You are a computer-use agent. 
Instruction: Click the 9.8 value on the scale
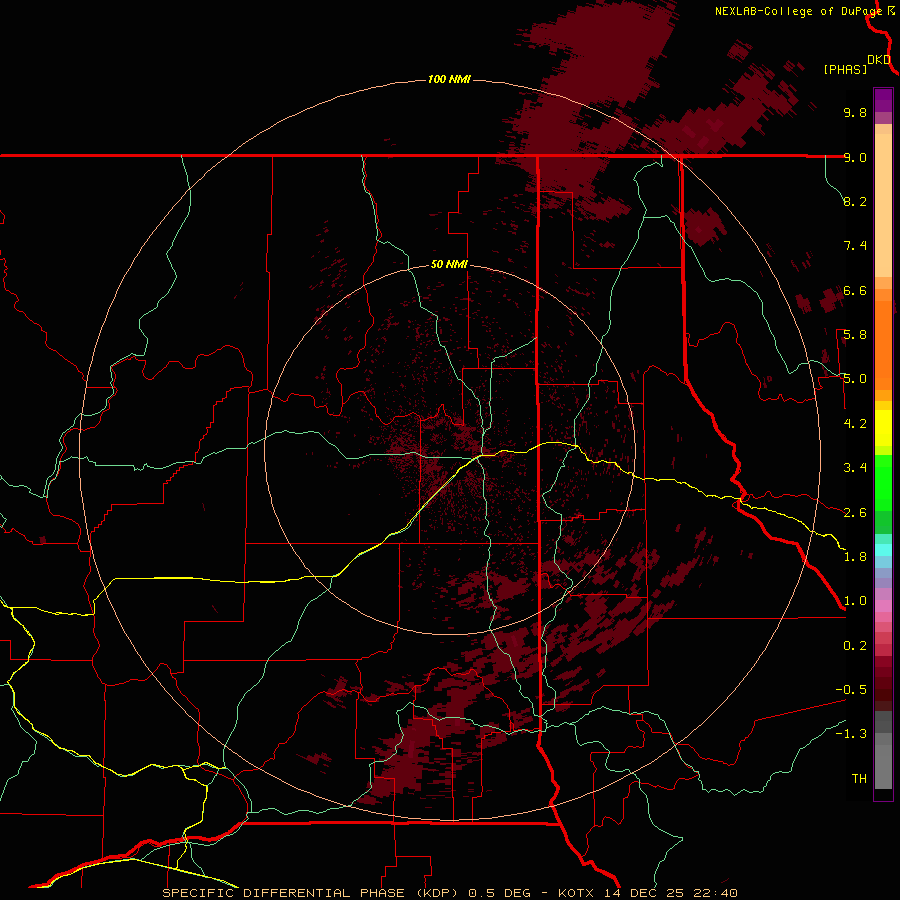pos(855,112)
